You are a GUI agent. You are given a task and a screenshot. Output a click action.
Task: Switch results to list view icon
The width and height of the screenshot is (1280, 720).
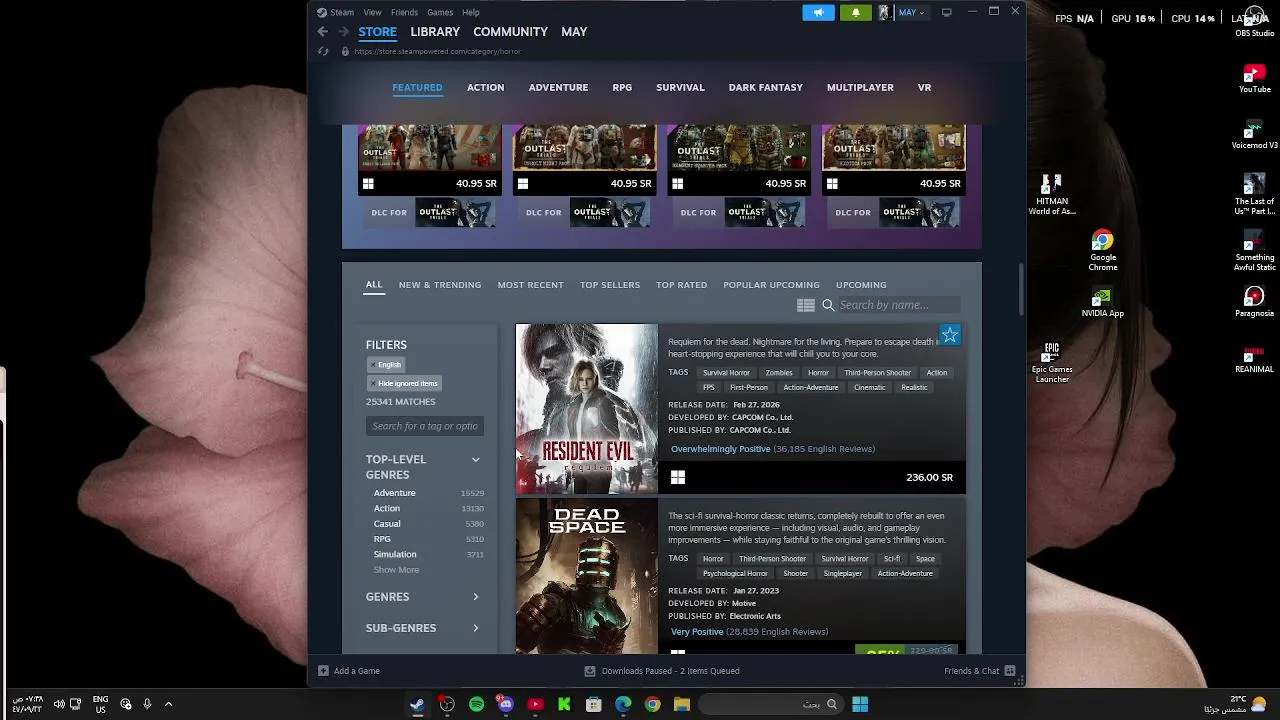click(806, 305)
